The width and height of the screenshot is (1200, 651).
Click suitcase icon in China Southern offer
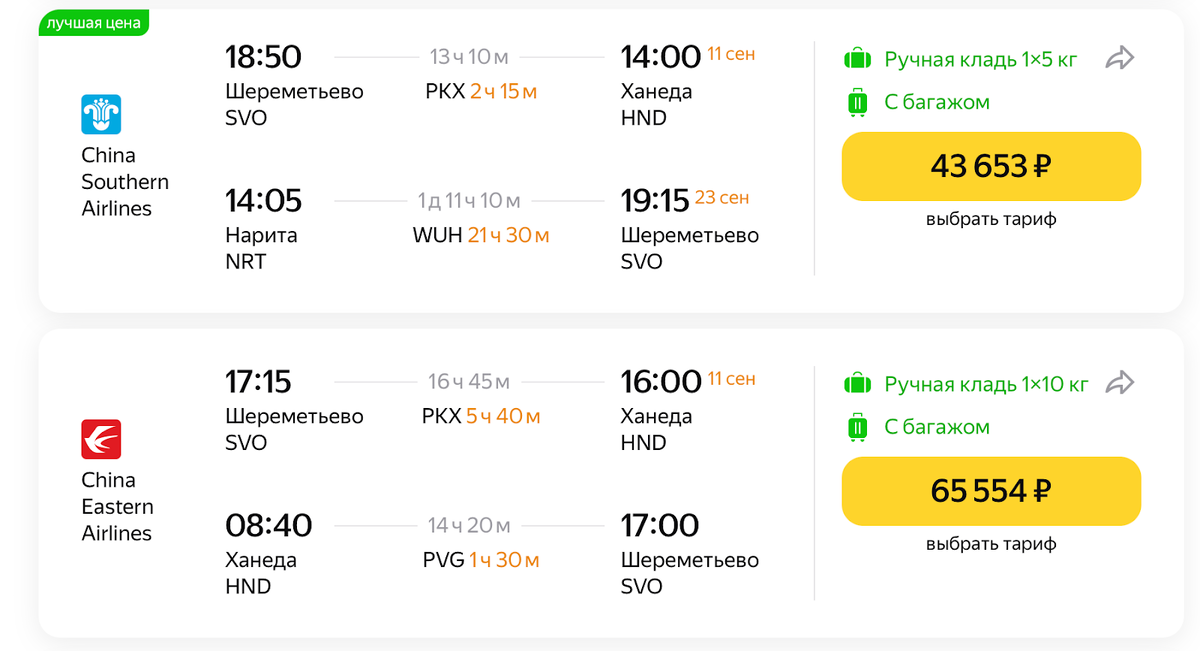coord(858,102)
